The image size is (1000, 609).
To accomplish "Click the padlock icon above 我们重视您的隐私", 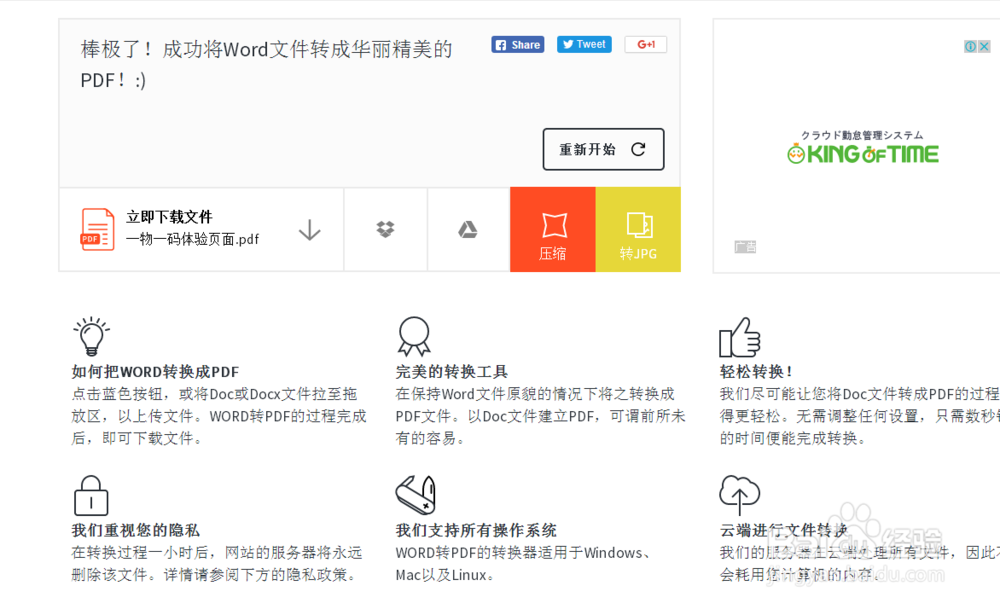I will [x=91, y=494].
